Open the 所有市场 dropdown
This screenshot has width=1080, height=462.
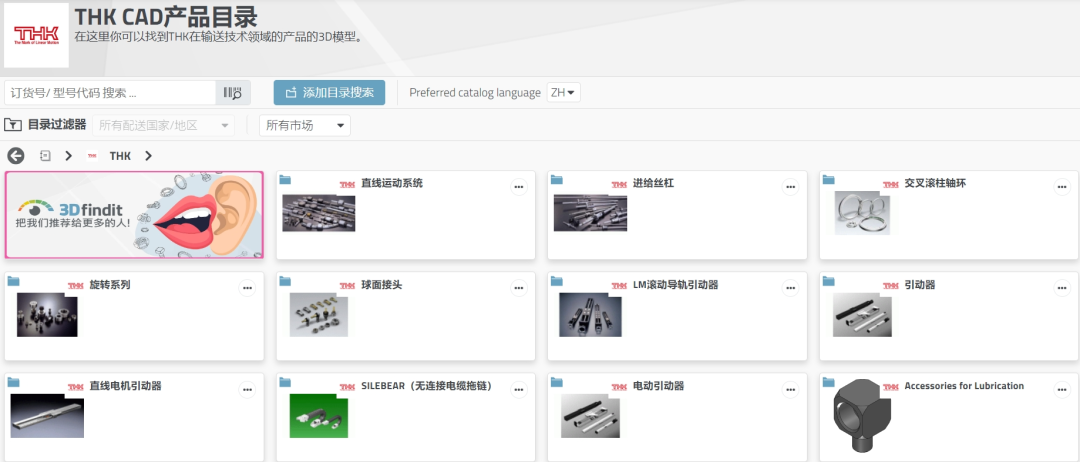304,125
